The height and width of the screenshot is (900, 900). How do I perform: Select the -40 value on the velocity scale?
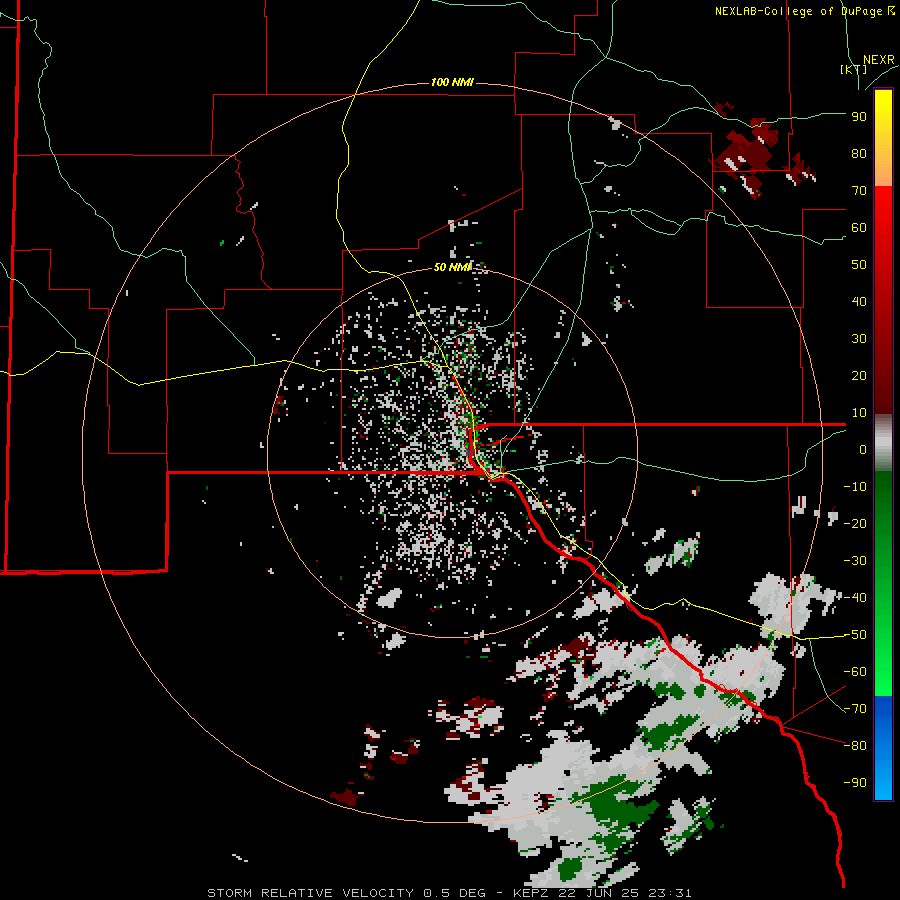point(855,598)
